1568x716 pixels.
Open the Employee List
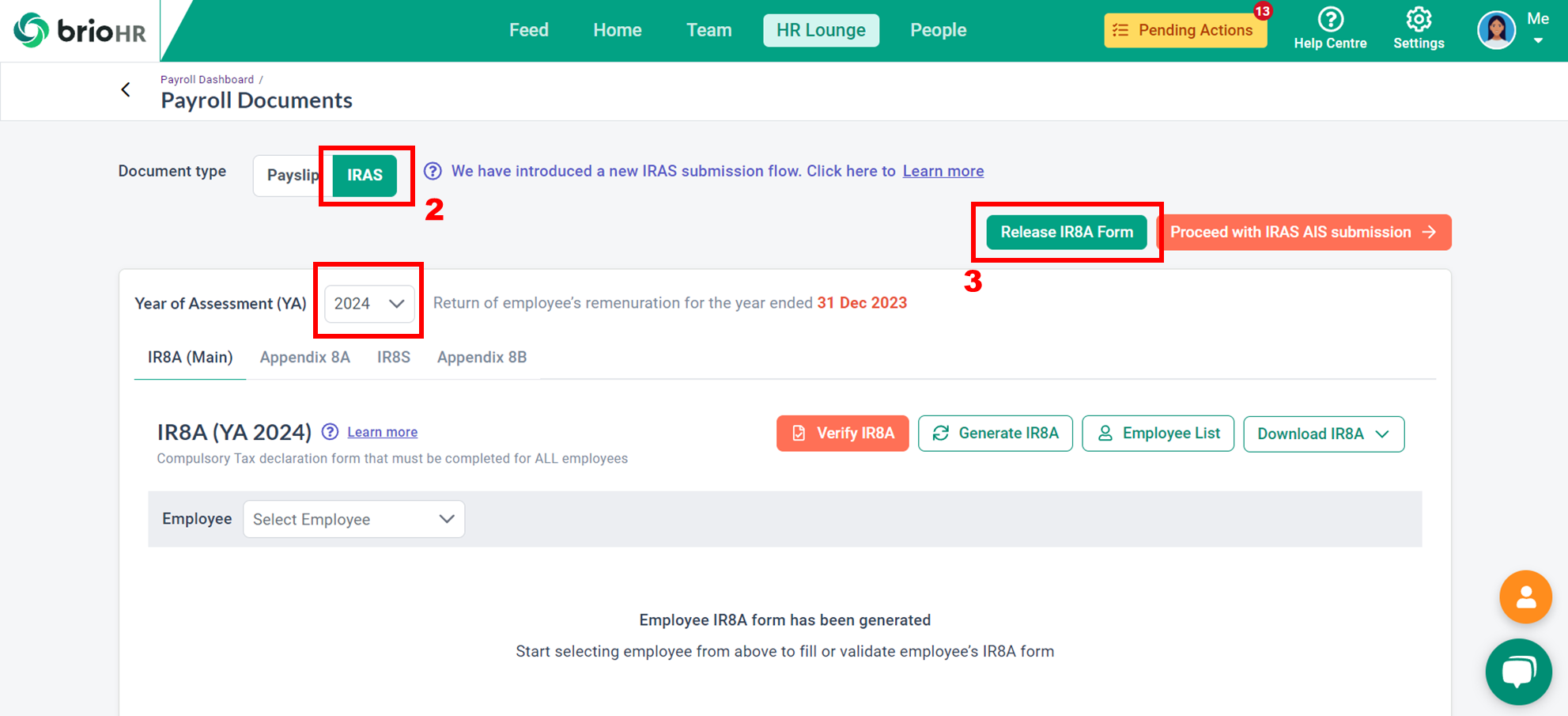(1158, 434)
